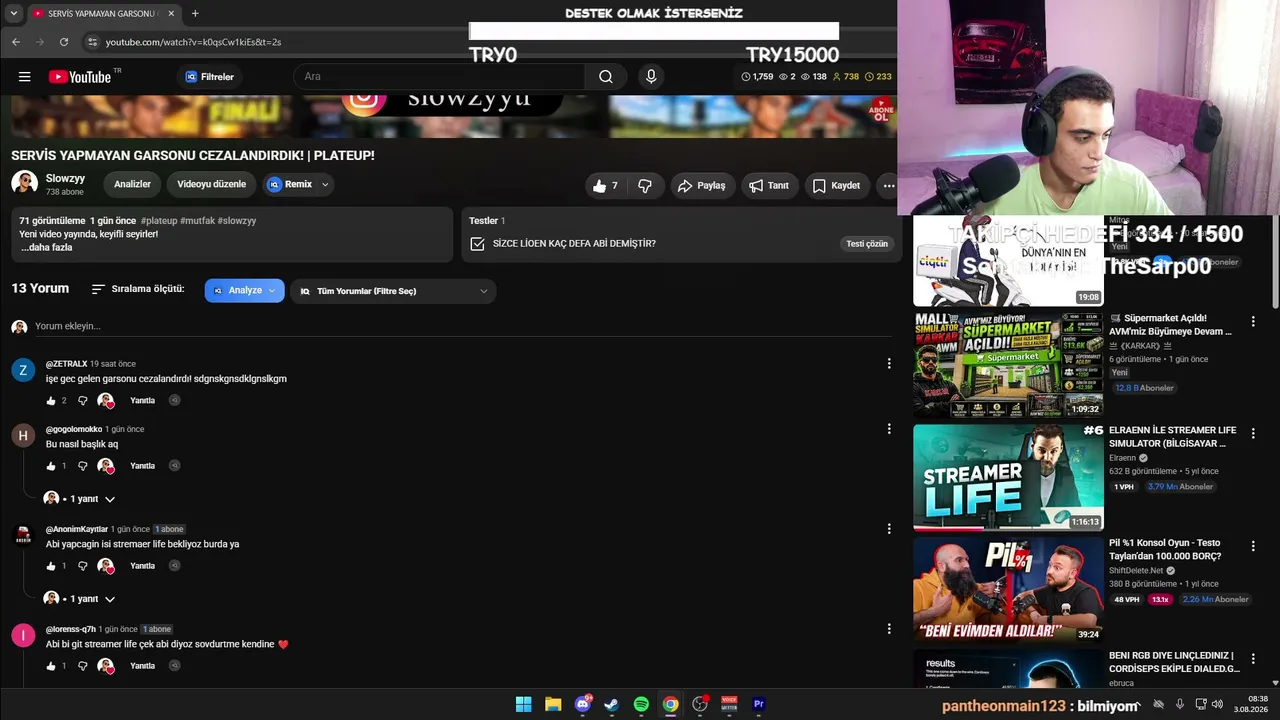Open the STREAMER LIFE video thumbnail
Screen dimensions: 1280x720
pos(1008,478)
